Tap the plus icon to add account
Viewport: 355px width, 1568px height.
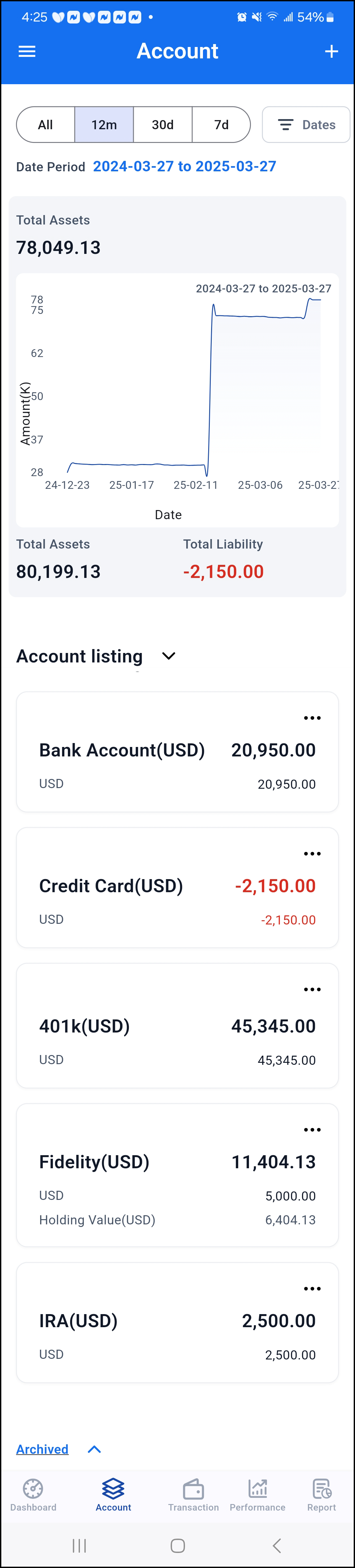tap(331, 52)
